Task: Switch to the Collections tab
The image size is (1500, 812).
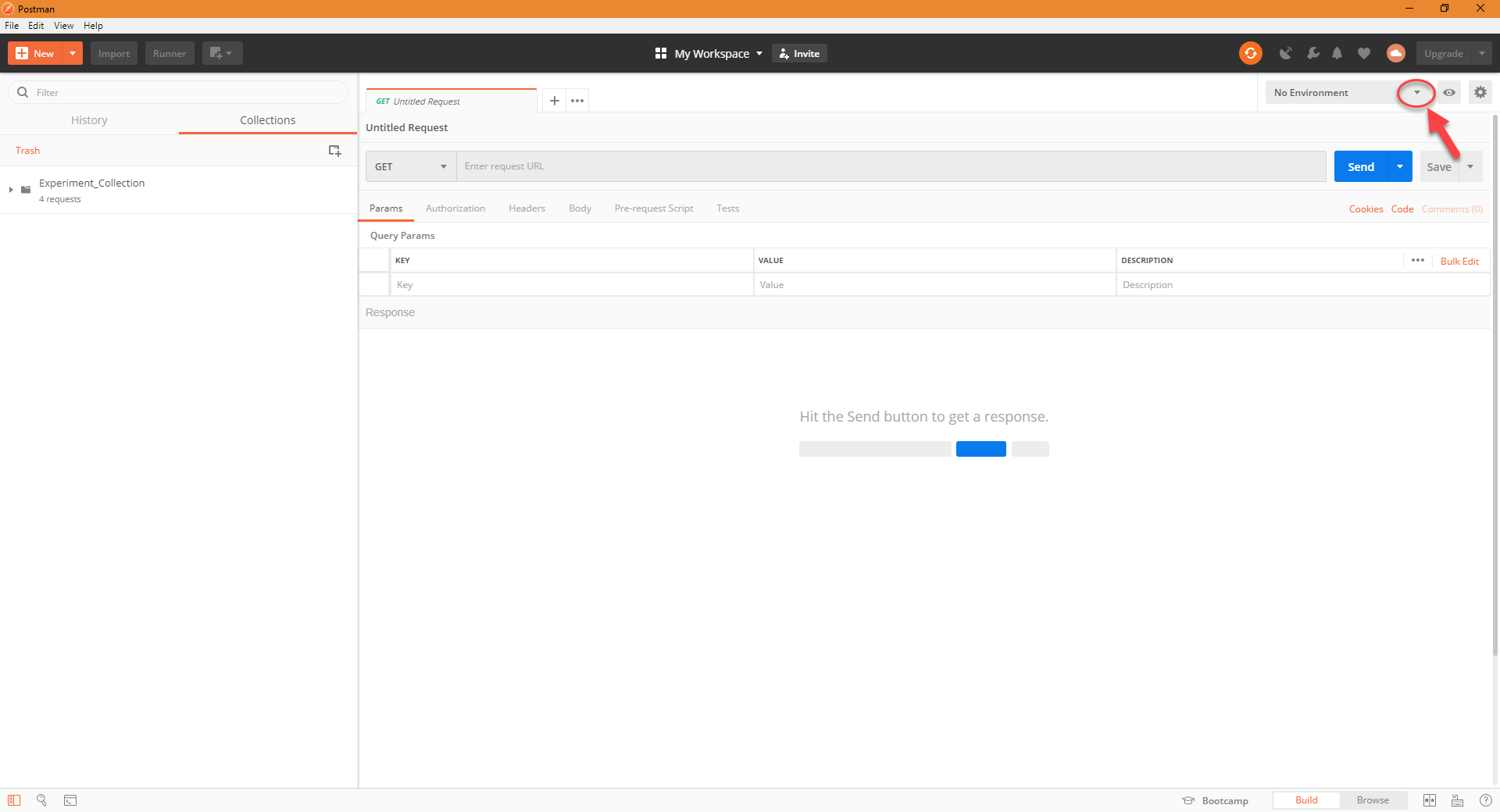Action: pyautogui.click(x=267, y=120)
